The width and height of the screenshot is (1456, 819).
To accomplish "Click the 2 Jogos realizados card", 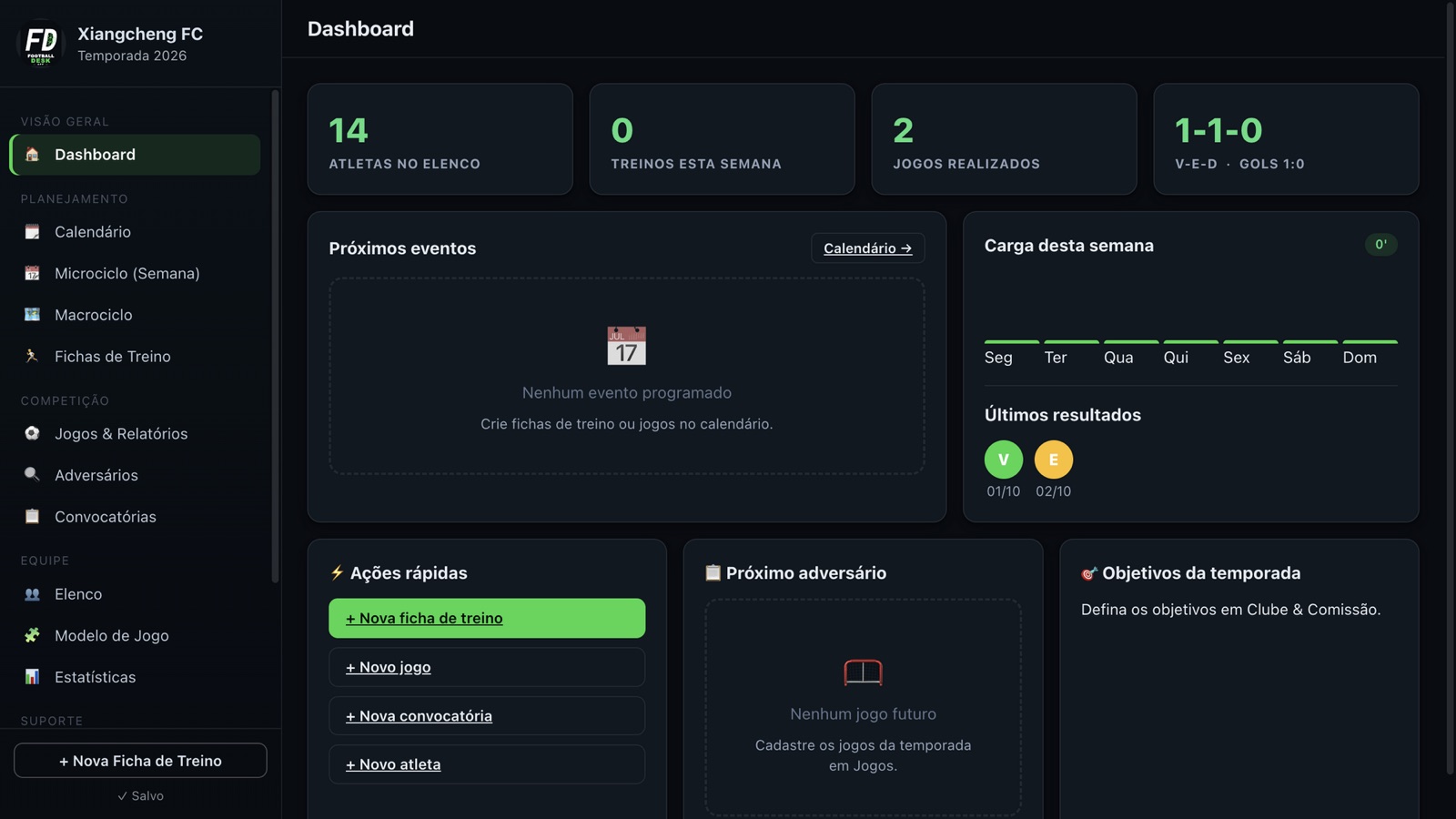I will (1004, 139).
